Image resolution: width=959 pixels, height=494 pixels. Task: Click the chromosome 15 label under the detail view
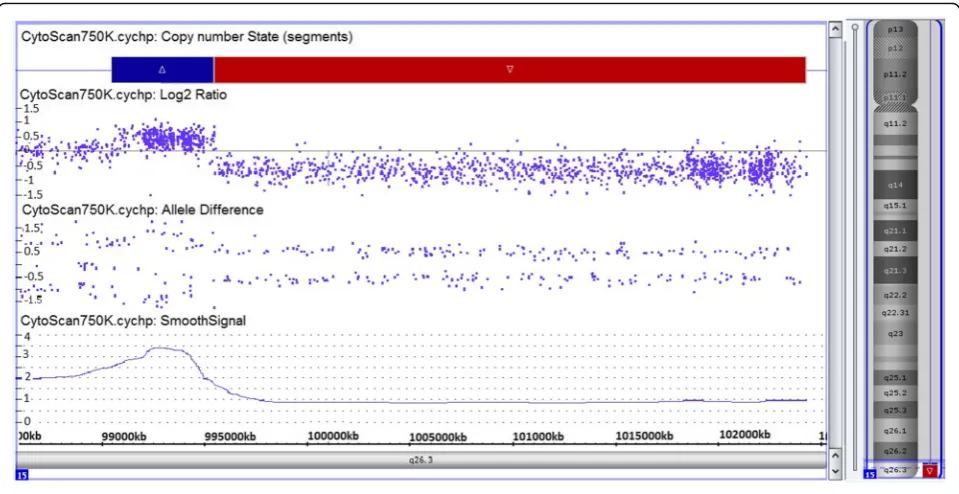[22, 474]
